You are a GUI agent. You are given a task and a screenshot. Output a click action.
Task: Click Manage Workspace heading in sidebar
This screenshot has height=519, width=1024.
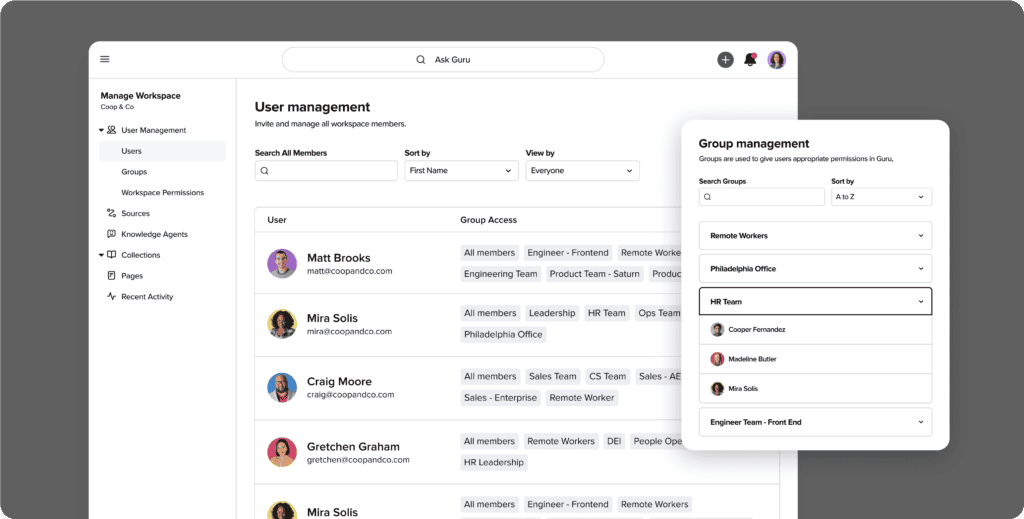[140, 96]
